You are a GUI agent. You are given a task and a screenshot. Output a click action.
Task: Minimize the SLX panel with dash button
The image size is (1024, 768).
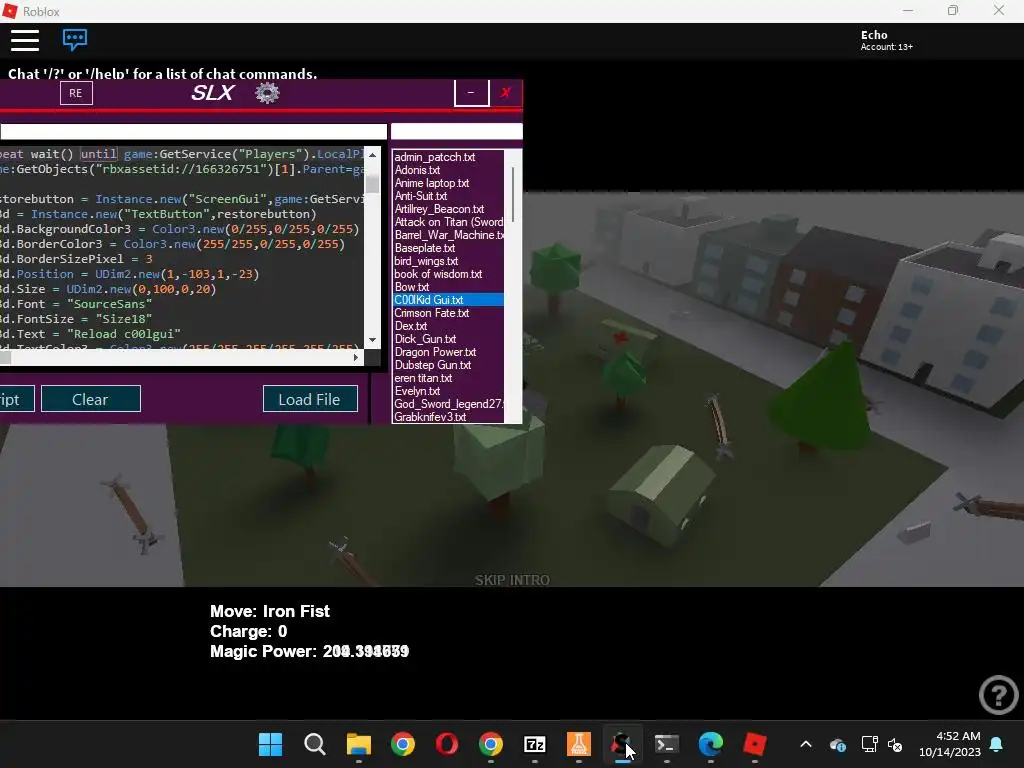[x=472, y=93]
